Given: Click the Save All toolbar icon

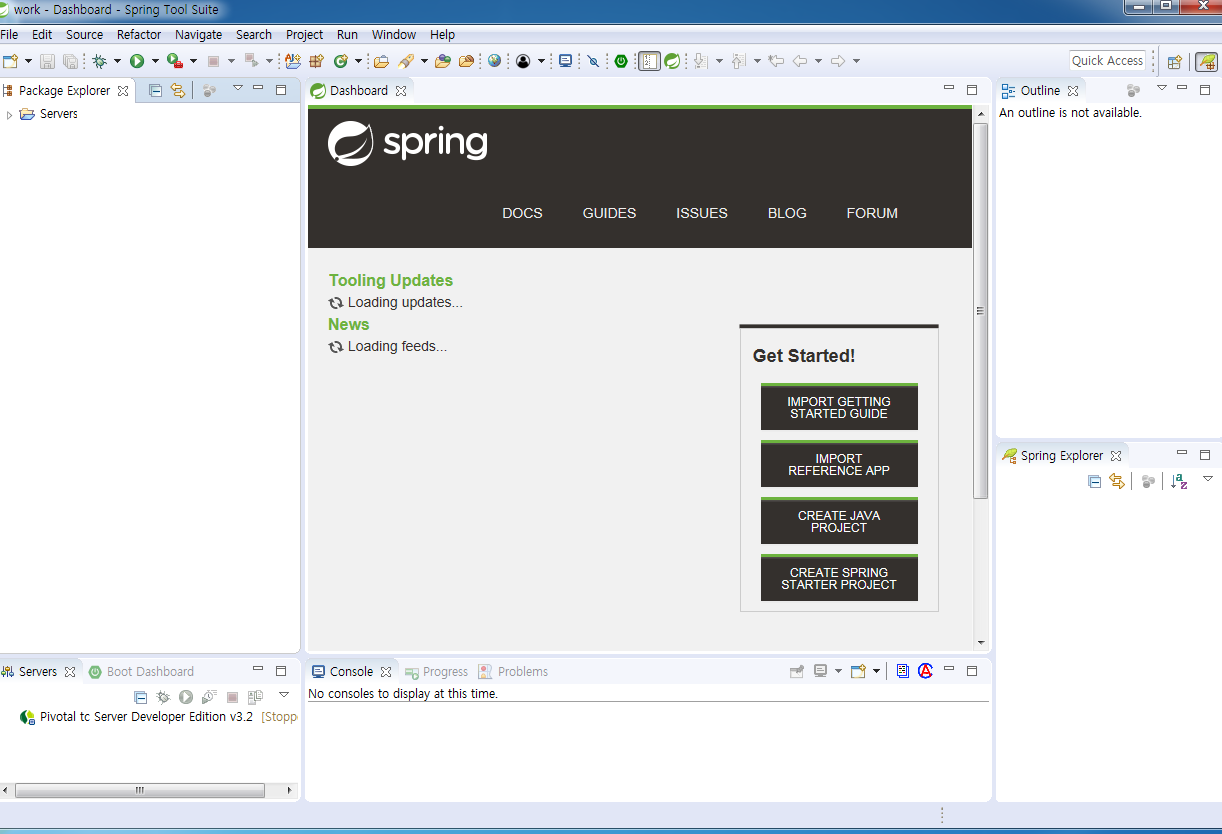Looking at the screenshot, I should click(x=70, y=61).
